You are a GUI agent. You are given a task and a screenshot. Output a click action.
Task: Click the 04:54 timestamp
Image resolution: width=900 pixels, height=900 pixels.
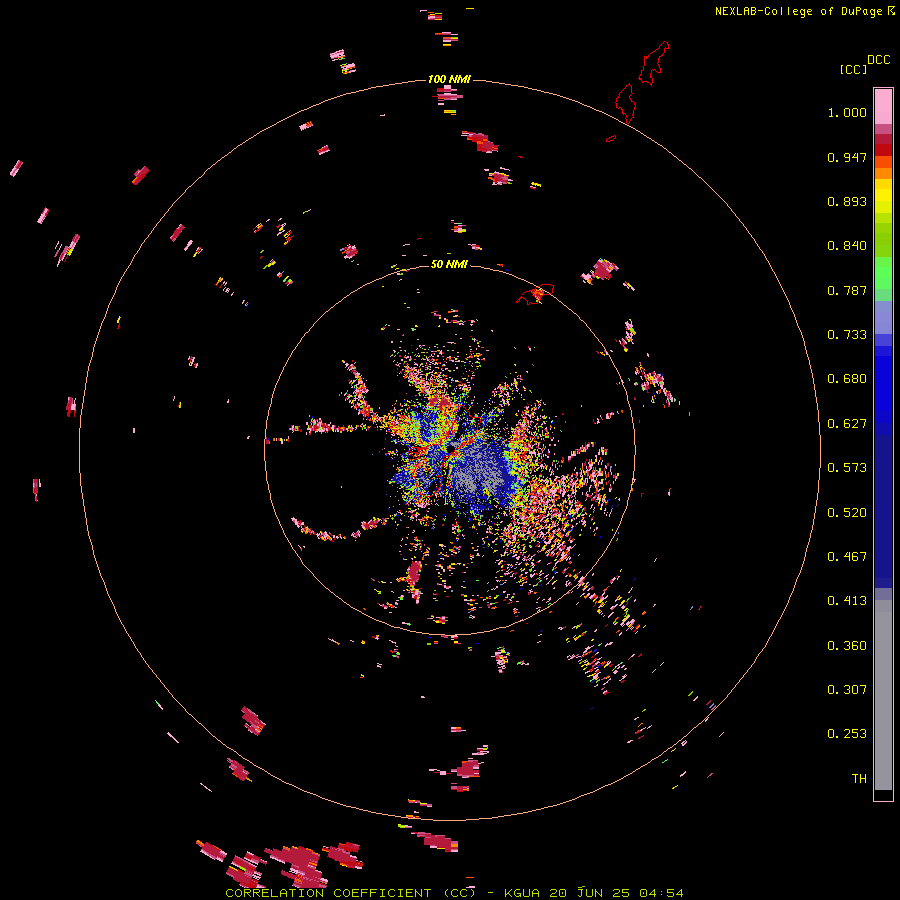(x=662, y=893)
